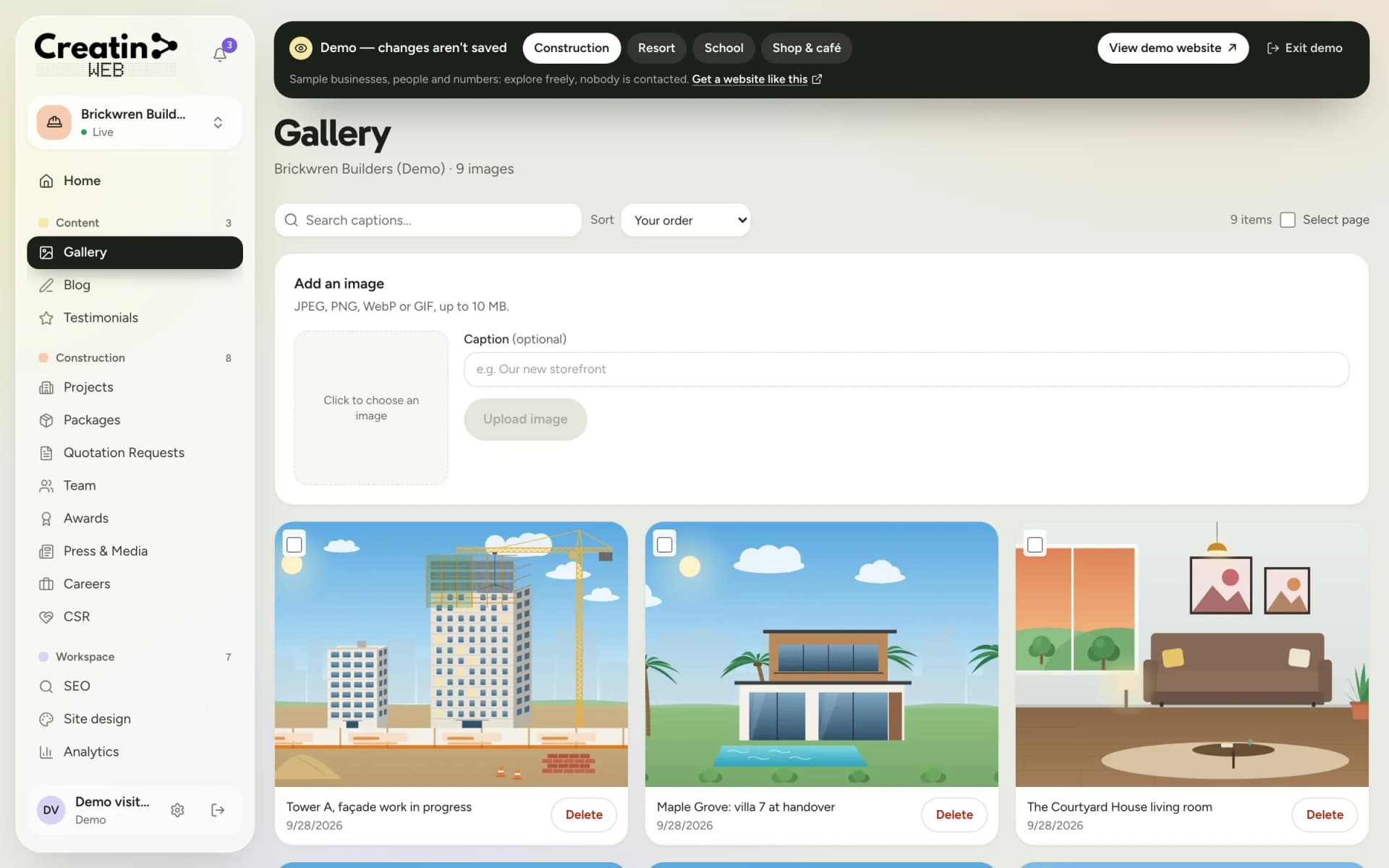Switch to the School demo tab
The width and height of the screenshot is (1389, 868).
[x=723, y=48]
